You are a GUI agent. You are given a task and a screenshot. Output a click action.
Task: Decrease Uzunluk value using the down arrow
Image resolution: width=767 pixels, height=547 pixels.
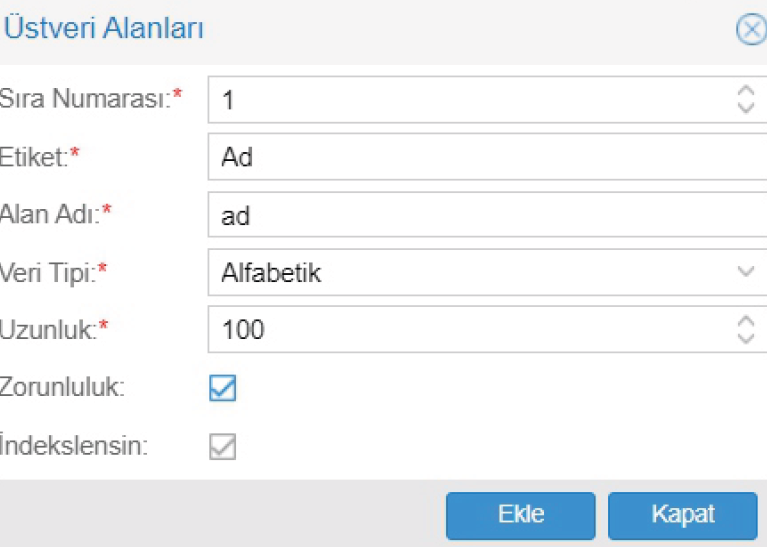click(745, 337)
